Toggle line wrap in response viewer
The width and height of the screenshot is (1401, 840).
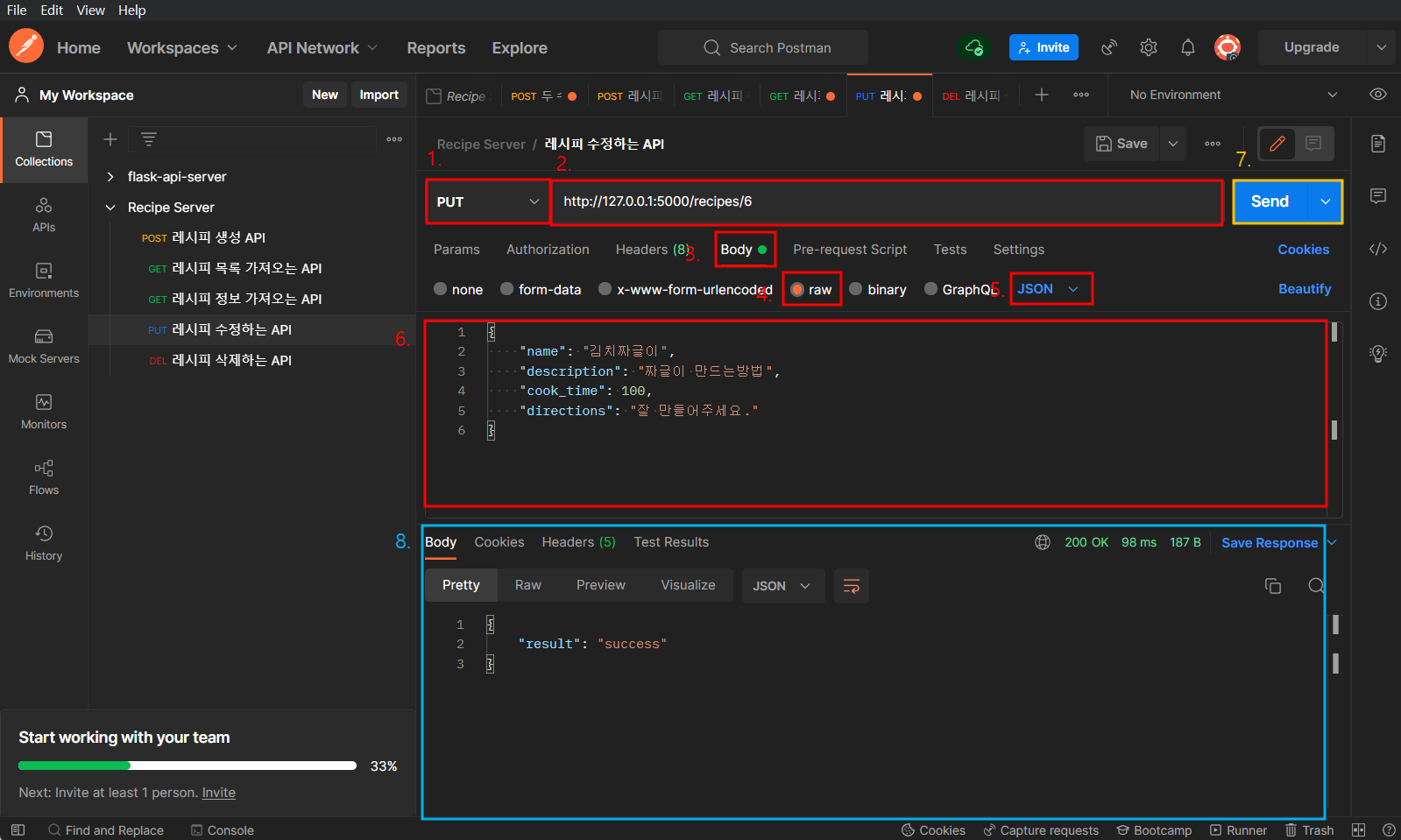pos(851,586)
